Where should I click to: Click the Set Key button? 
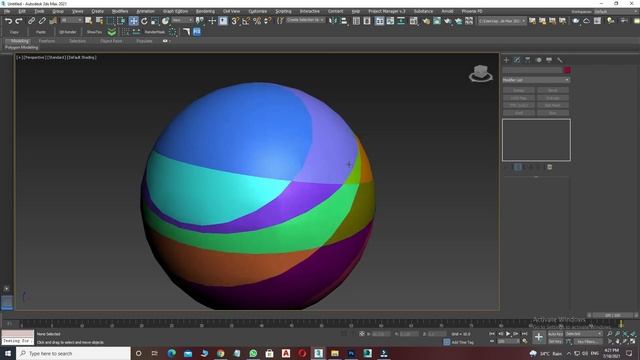coord(555,342)
